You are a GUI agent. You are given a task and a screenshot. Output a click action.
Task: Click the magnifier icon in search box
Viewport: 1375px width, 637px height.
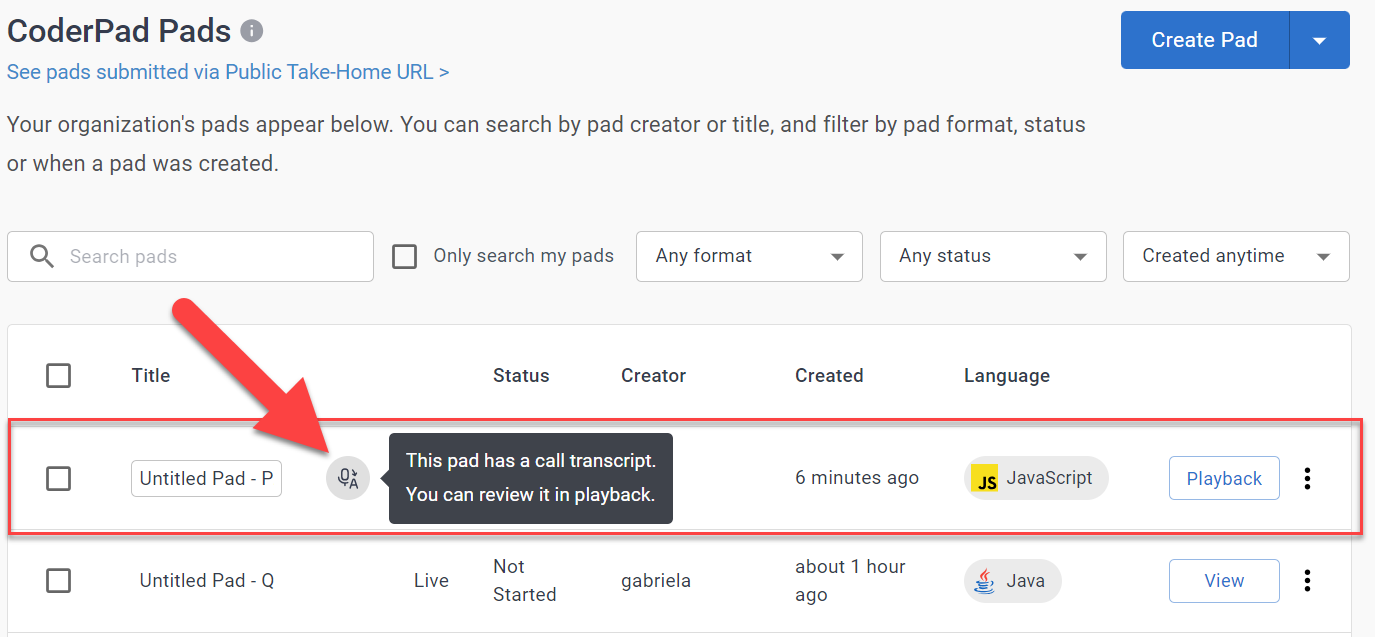click(x=42, y=257)
